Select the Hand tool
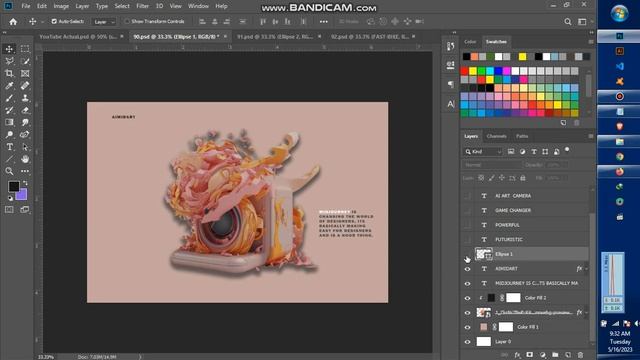The width and height of the screenshot is (640, 360). click(25, 159)
